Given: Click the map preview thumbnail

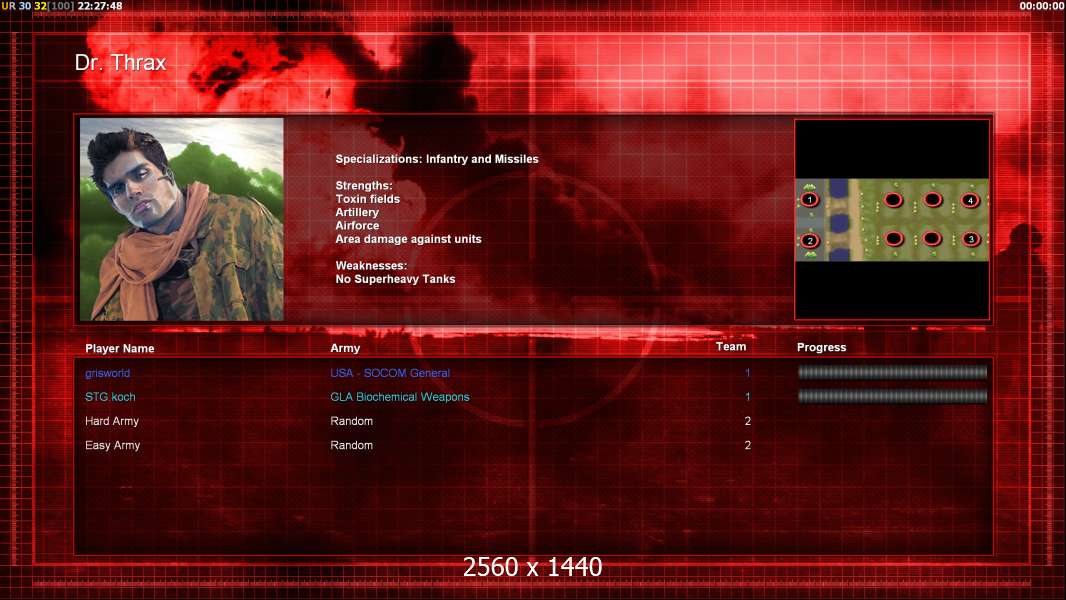Looking at the screenshot, I should pyautogui.click(x=892, y=219).
